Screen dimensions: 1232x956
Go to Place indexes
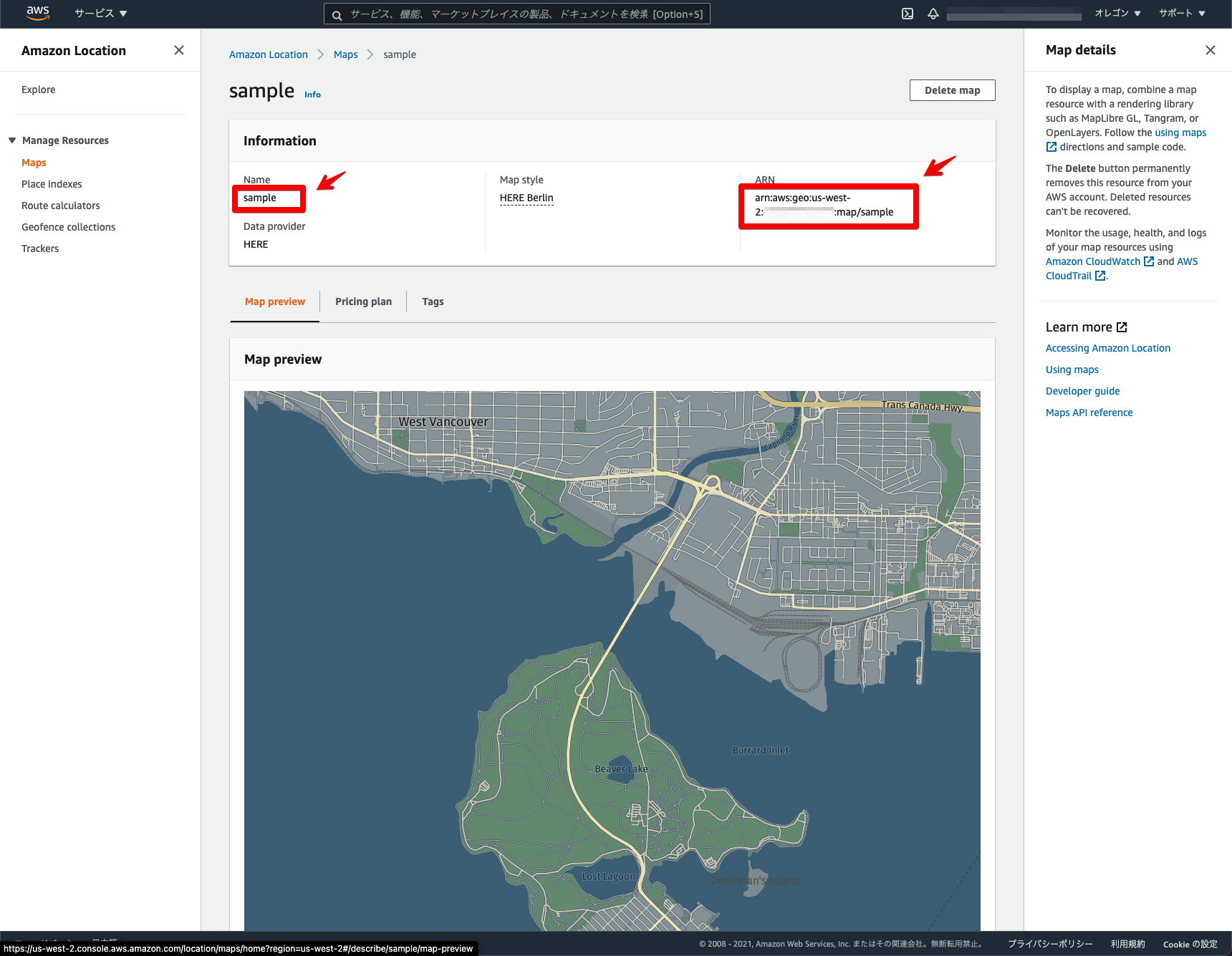pos(52,184)
